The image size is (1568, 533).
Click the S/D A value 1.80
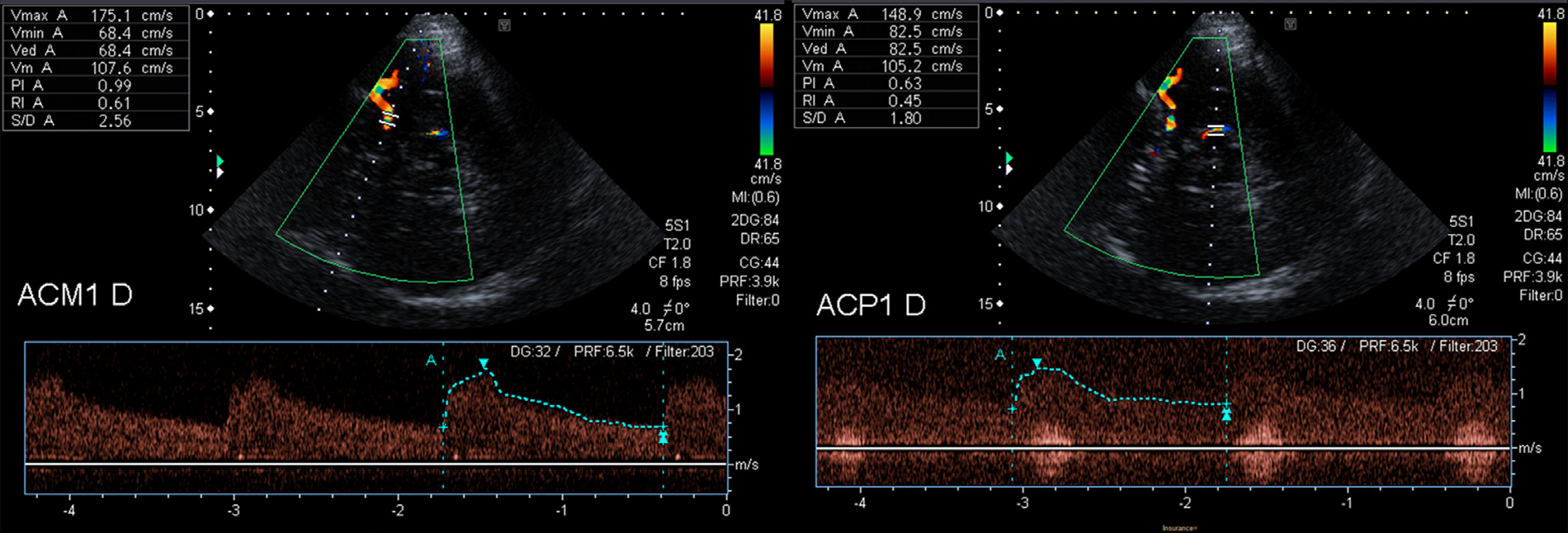point(905,118)
